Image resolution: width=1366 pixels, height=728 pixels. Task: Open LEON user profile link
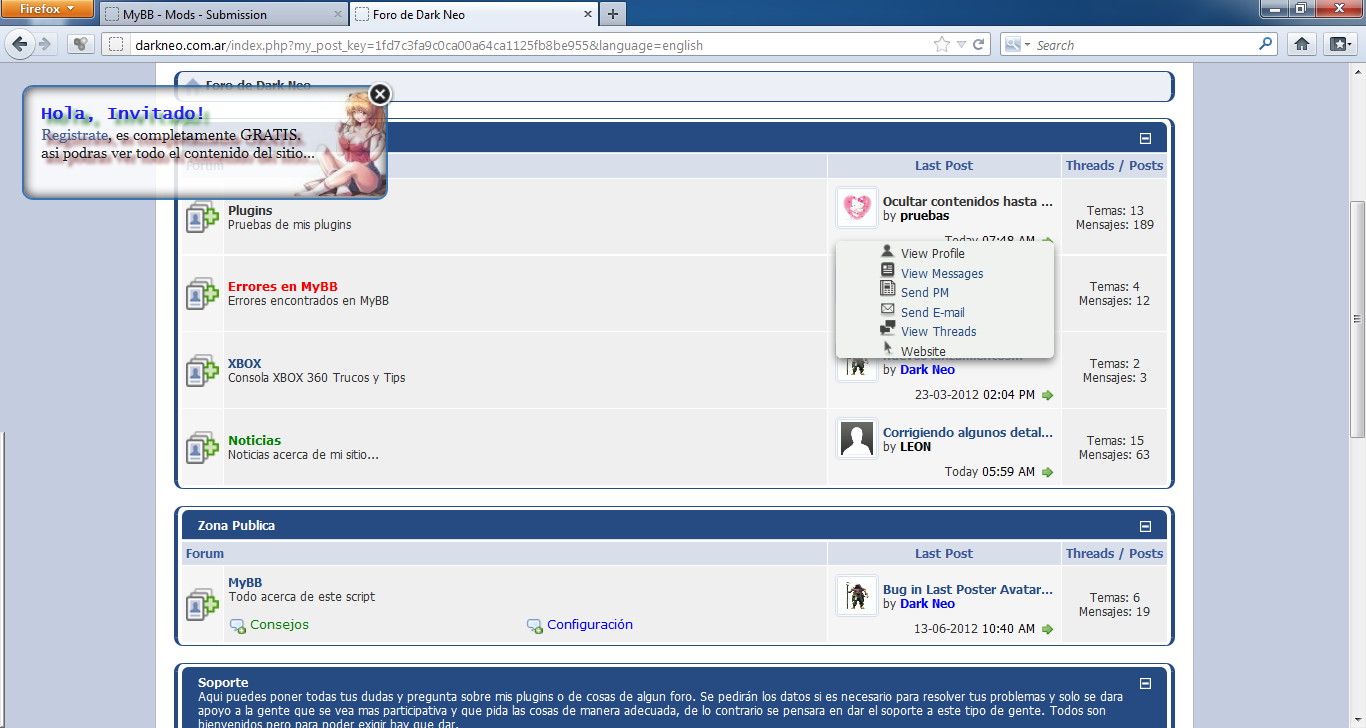tap(916, 447)
